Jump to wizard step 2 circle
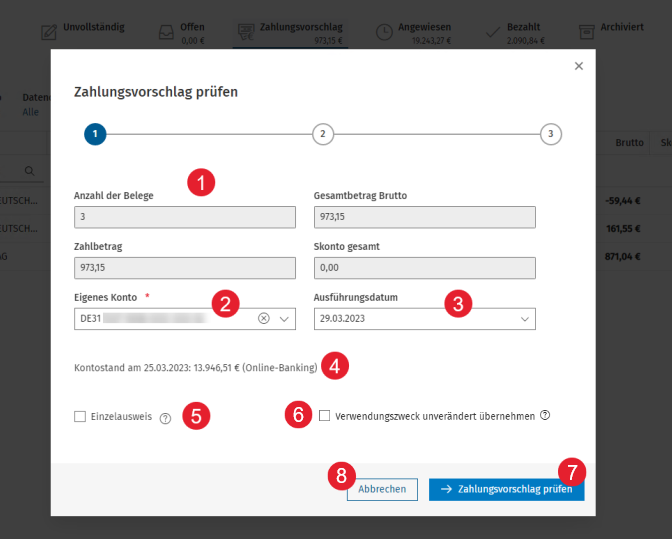Screen dimensions: 672x539 [x=323, y=134]
